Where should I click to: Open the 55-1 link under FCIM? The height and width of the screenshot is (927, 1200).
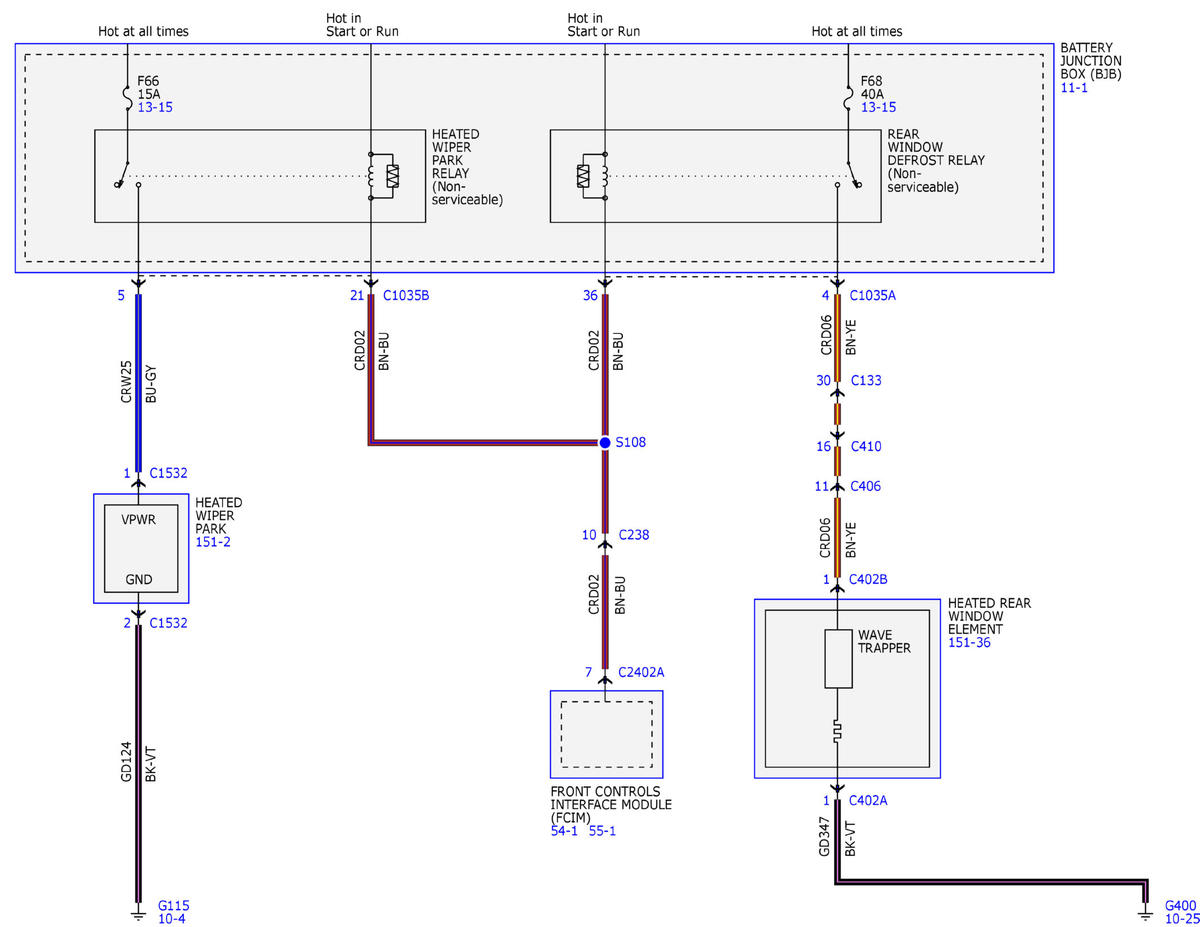point(602,830)
